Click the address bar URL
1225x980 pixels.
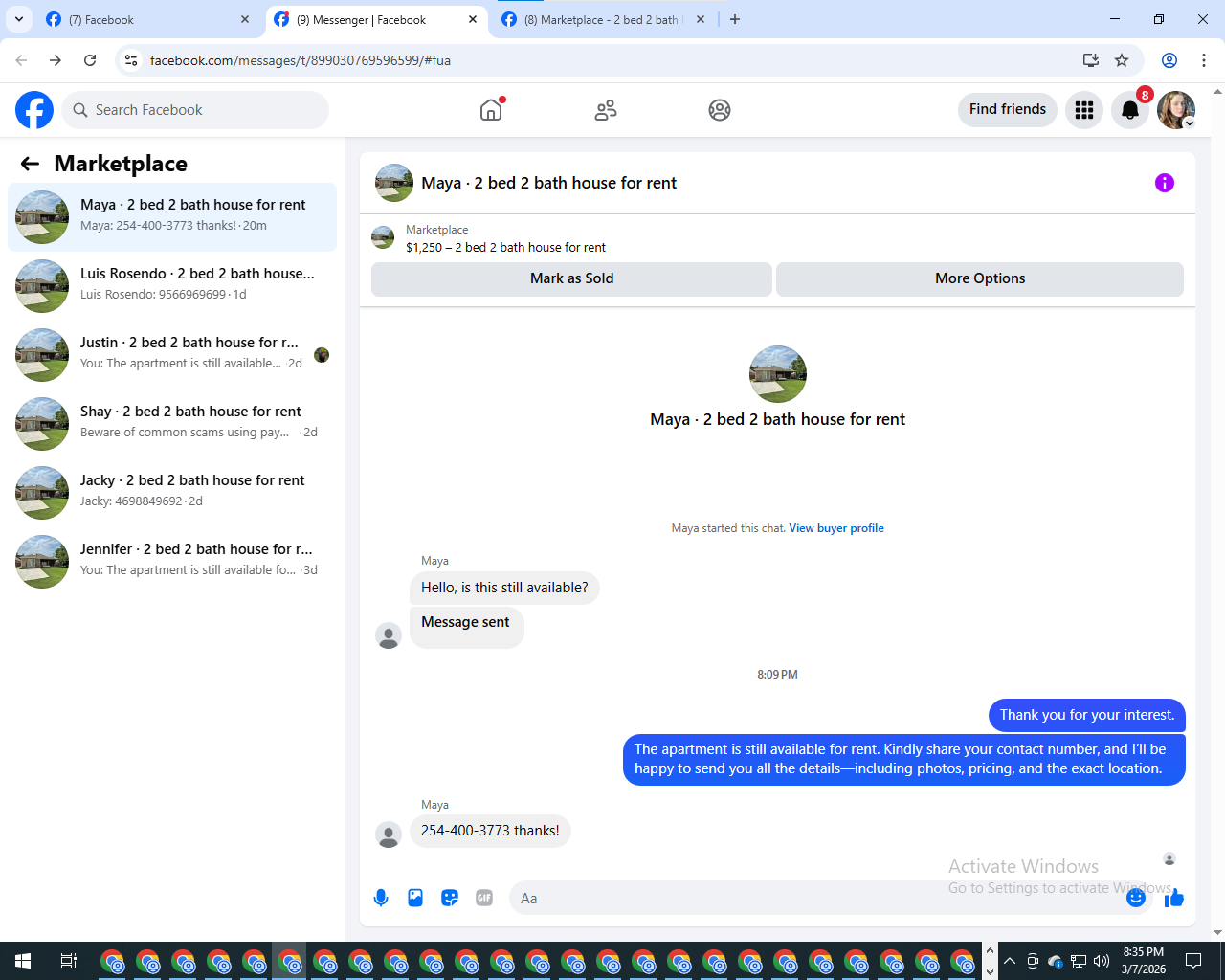(x=301, y=60)
